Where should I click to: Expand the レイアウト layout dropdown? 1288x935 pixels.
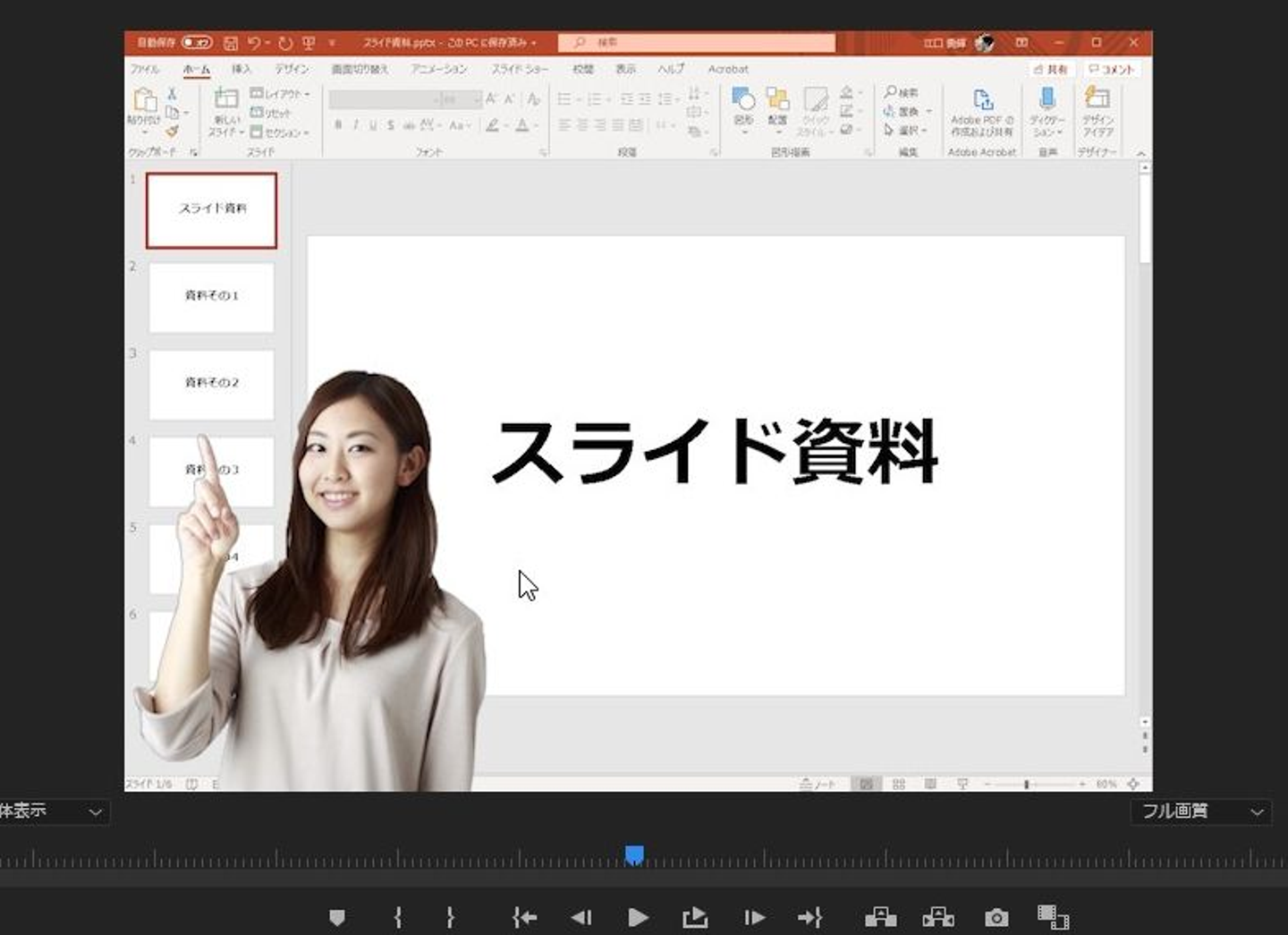coord(280,93)
